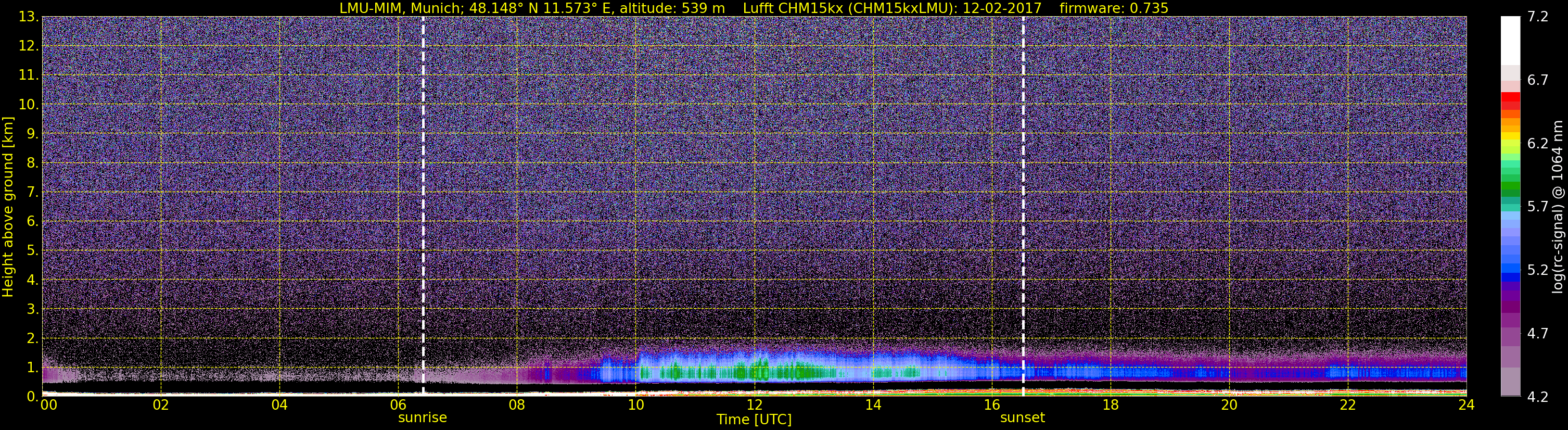Click the sunrise dashed vertical line
1568x430 pixels.
pos(423,206)
